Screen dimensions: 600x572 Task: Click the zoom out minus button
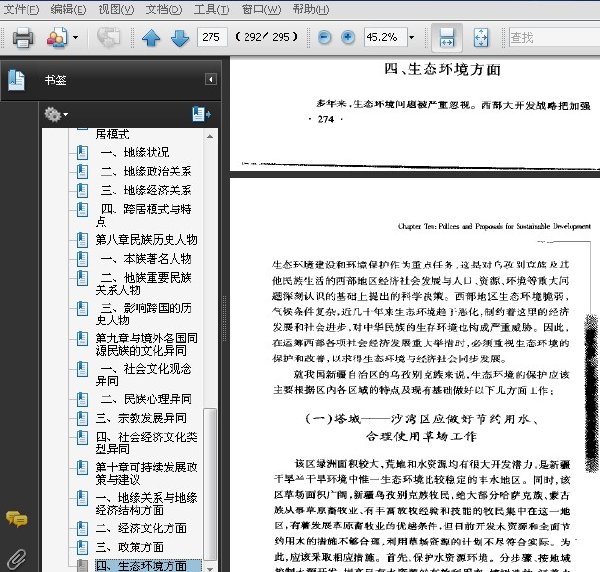(x=324, y=37)
